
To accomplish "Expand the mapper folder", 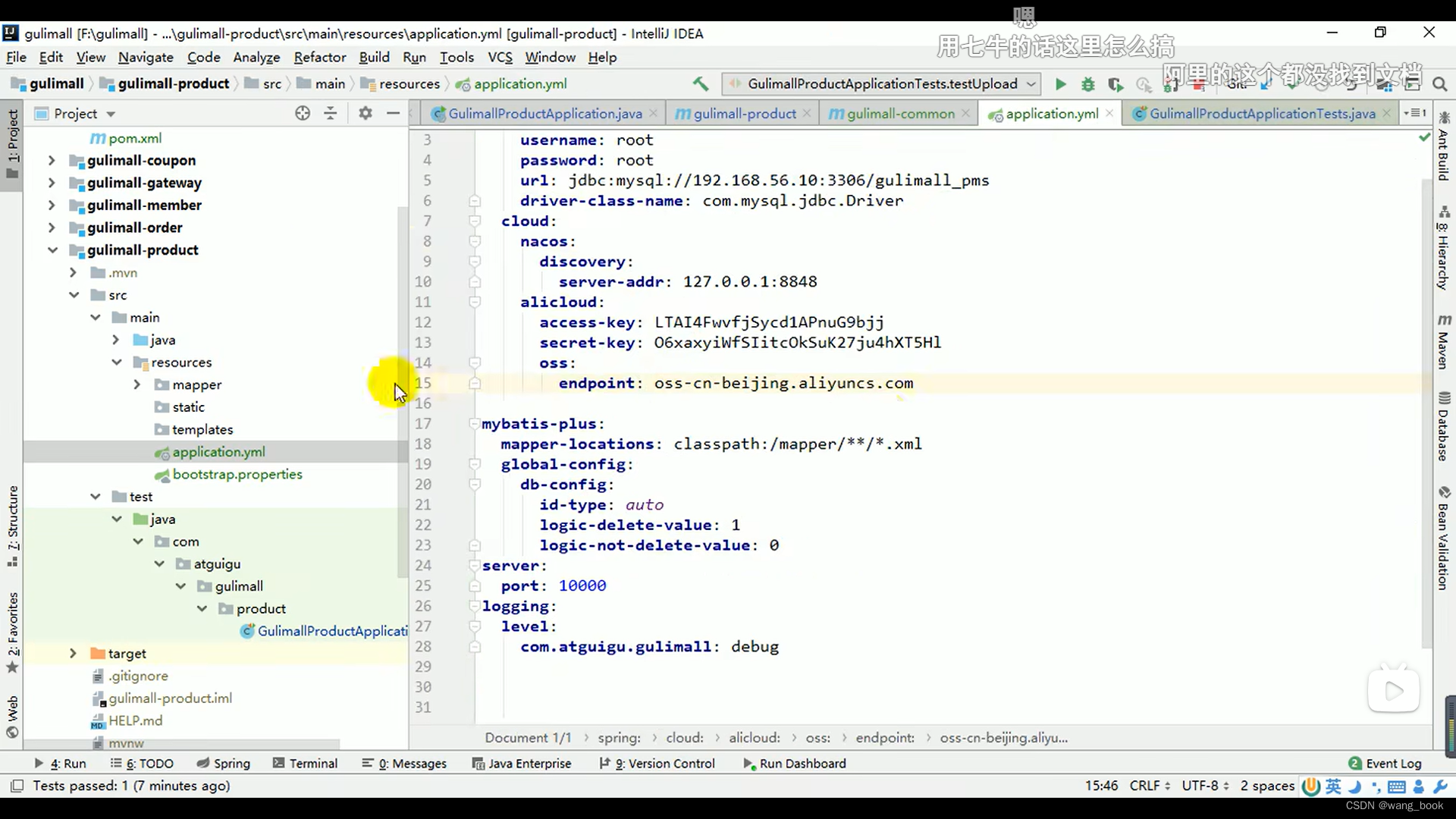I will point(137,384).
